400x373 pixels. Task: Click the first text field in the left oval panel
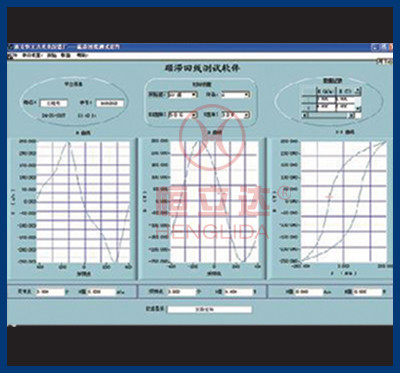click(54, 103)
